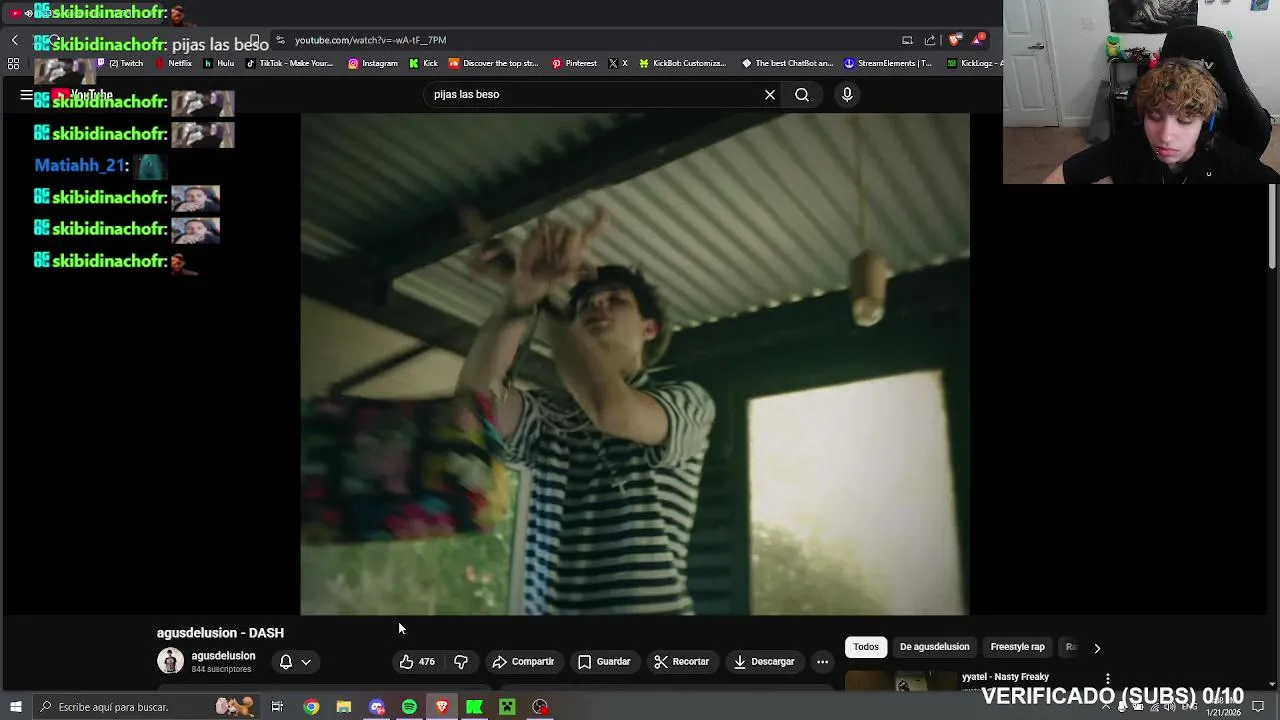The width and height of the screenshot is (1280, 720).
Task: Open the Brave Shields lion icon
Action: (955, 40)
